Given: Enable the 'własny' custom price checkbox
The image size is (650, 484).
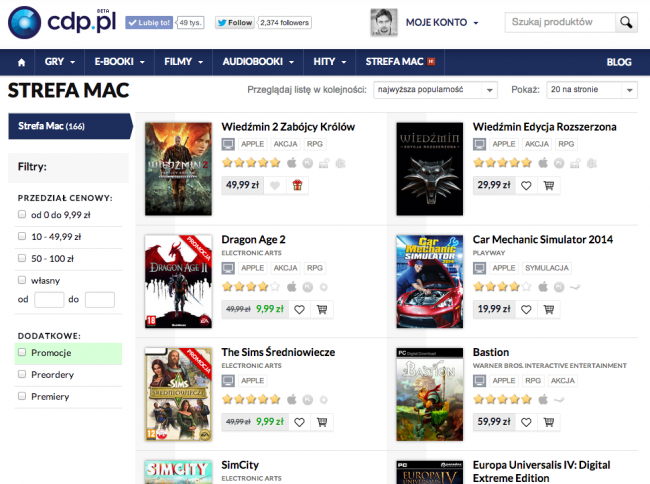Looking at the screenshot, I should click(x=22, y=280).
